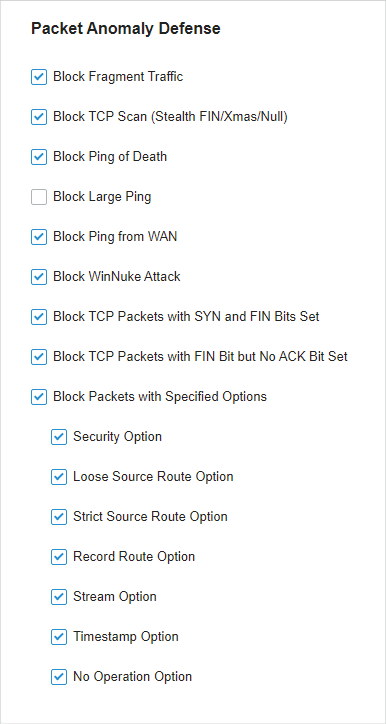Uncheck the Security Option checkbox
The image size is (386, 724).
59,437
